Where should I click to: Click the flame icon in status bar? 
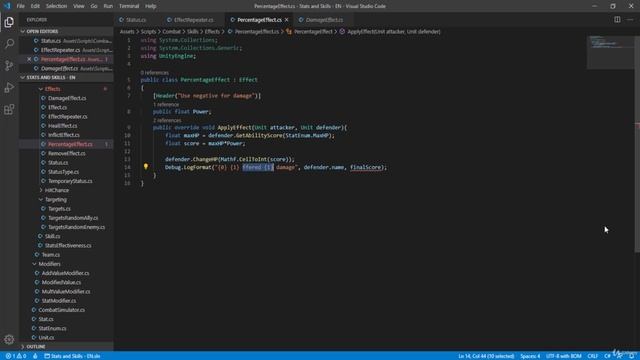(x=35, y=356)
